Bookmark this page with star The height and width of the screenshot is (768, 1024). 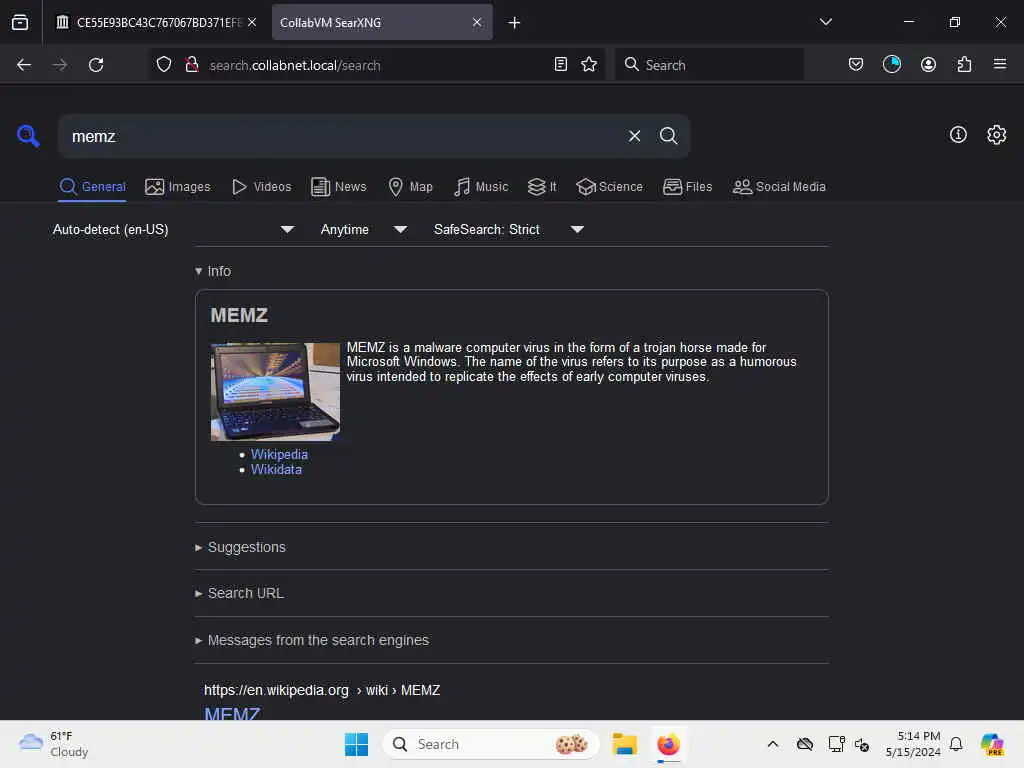pos(589,65)
